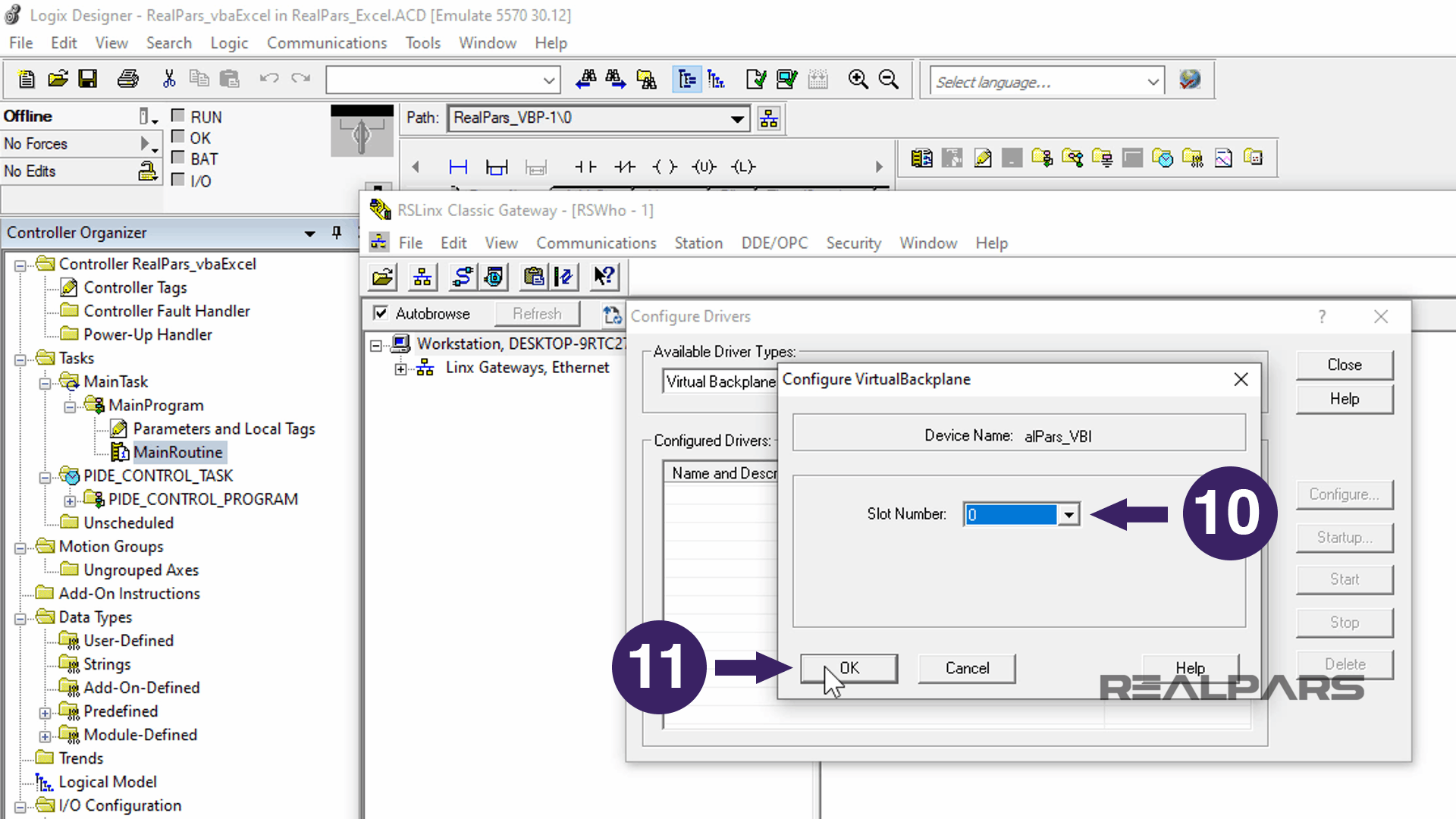Click the RSWho network icon in RSLinx toolbar

422,278
